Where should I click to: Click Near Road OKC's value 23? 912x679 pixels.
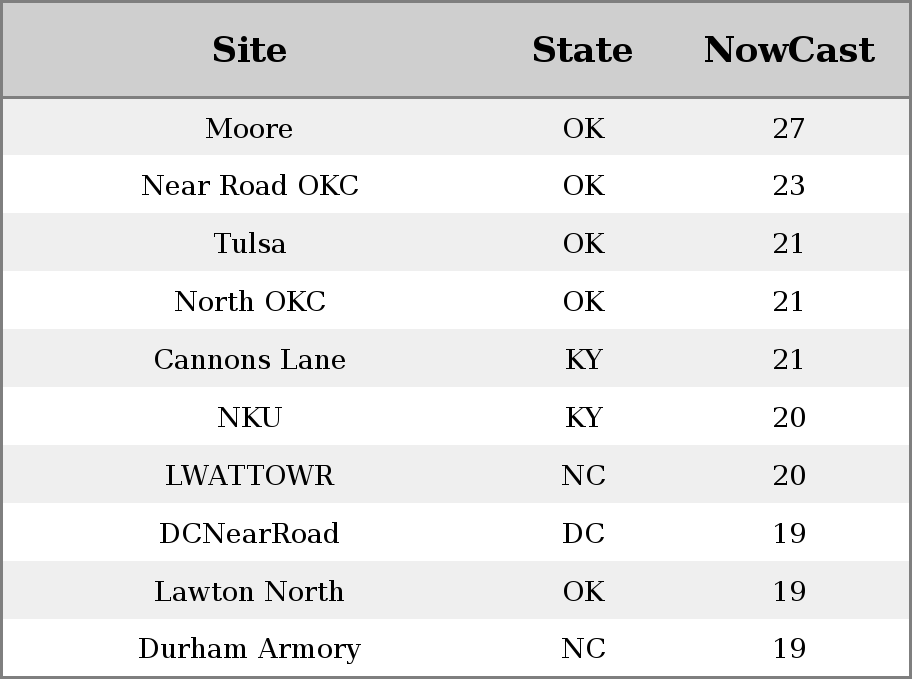pyautogui.click(x=789, y=186)
